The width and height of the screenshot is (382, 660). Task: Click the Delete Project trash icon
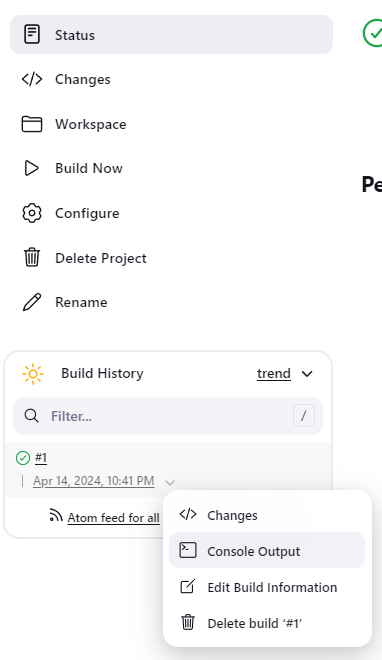point(32,258)
